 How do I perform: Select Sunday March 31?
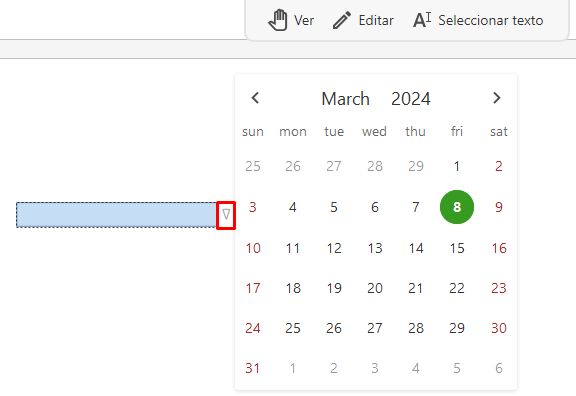(253, 368)
